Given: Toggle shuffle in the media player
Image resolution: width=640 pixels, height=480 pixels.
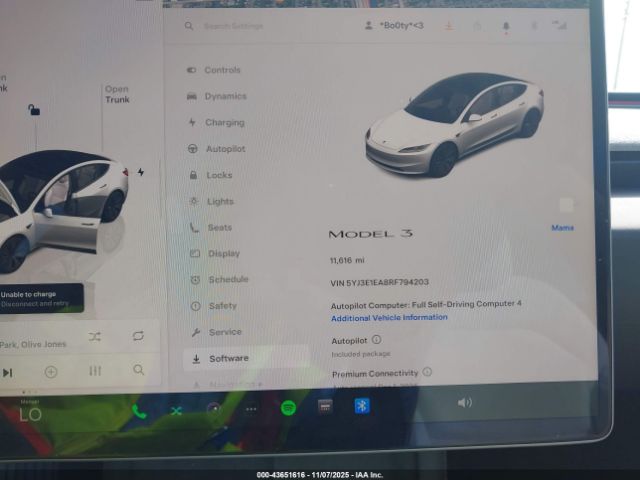Looking at the screenshot, I should (x=94, y=337).
